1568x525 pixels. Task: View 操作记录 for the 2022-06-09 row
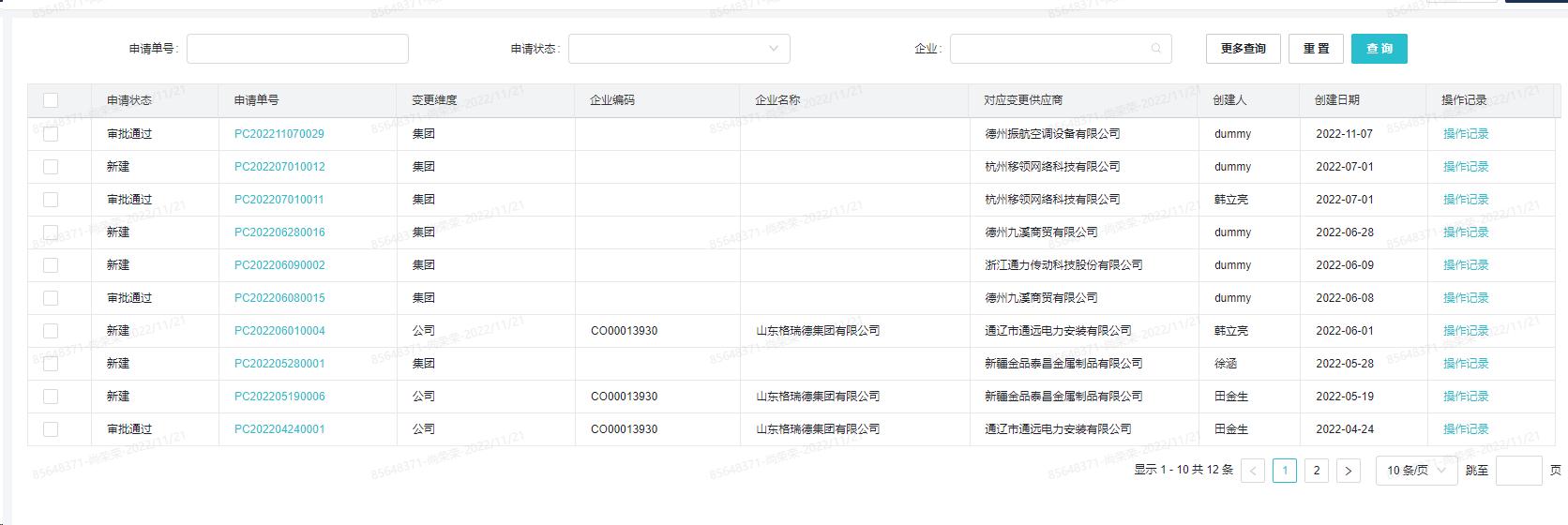(1465, 265)
